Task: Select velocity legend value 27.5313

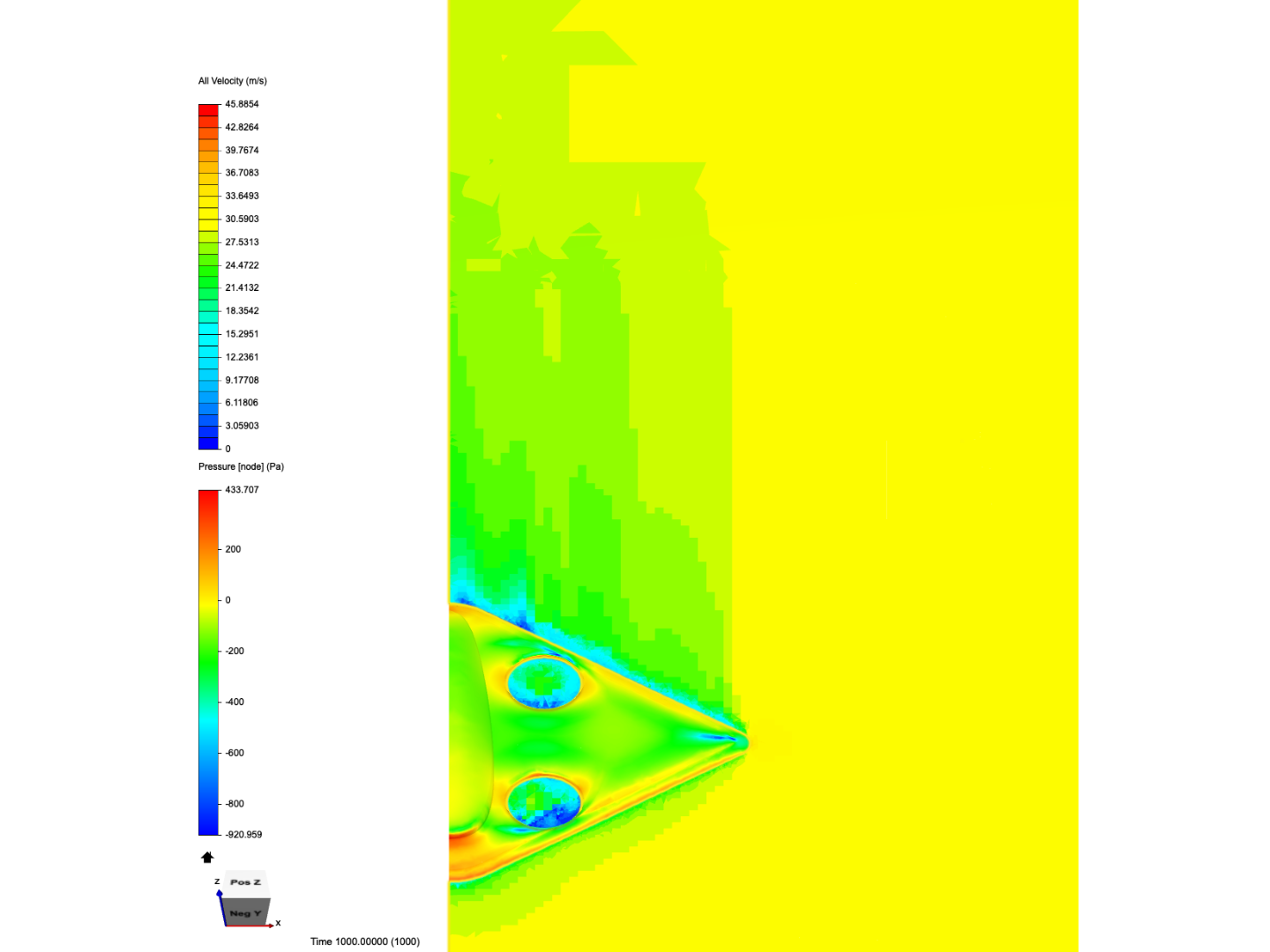Action: click(x=242, y=242)
